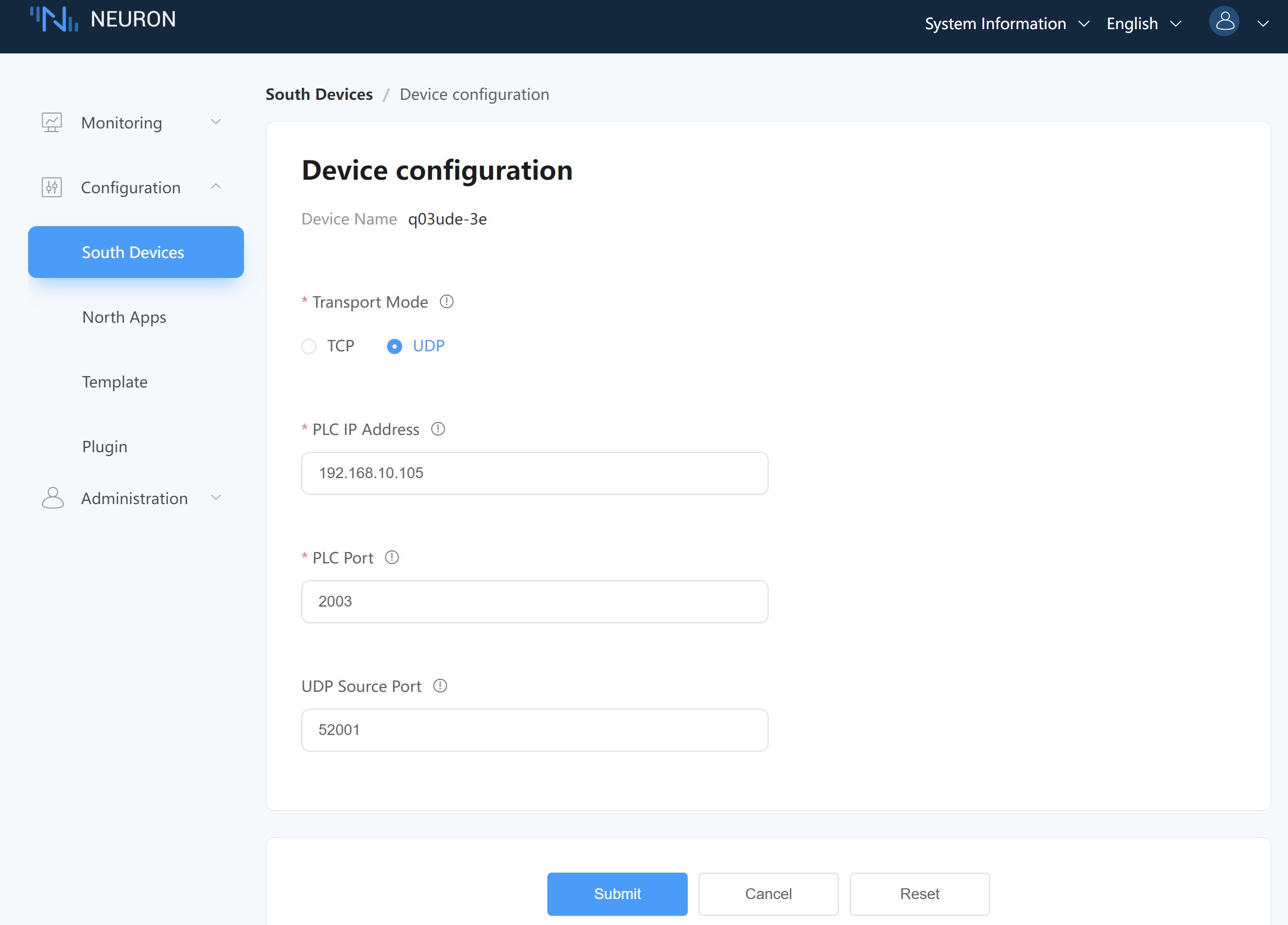
Task: Collapse the Configuration menu chevron
Action: point(216,187)
